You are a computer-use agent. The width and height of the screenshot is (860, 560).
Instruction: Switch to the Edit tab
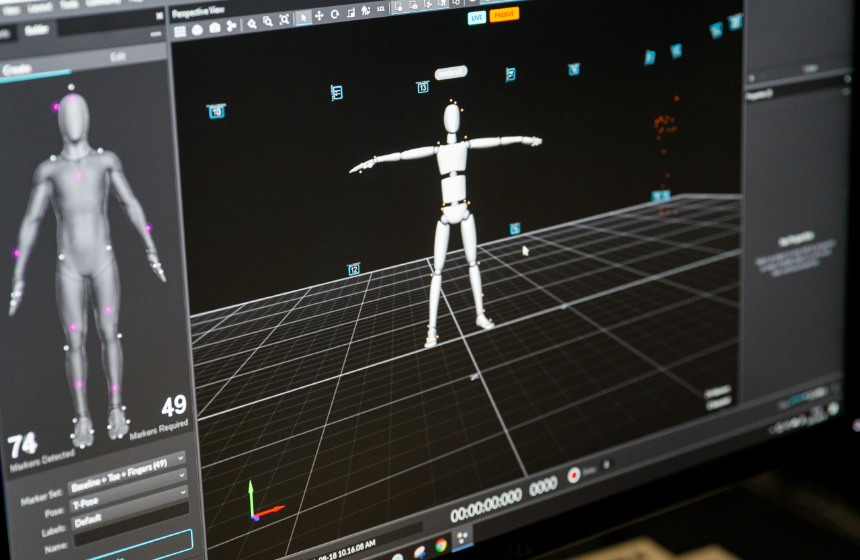pos(118,60)
